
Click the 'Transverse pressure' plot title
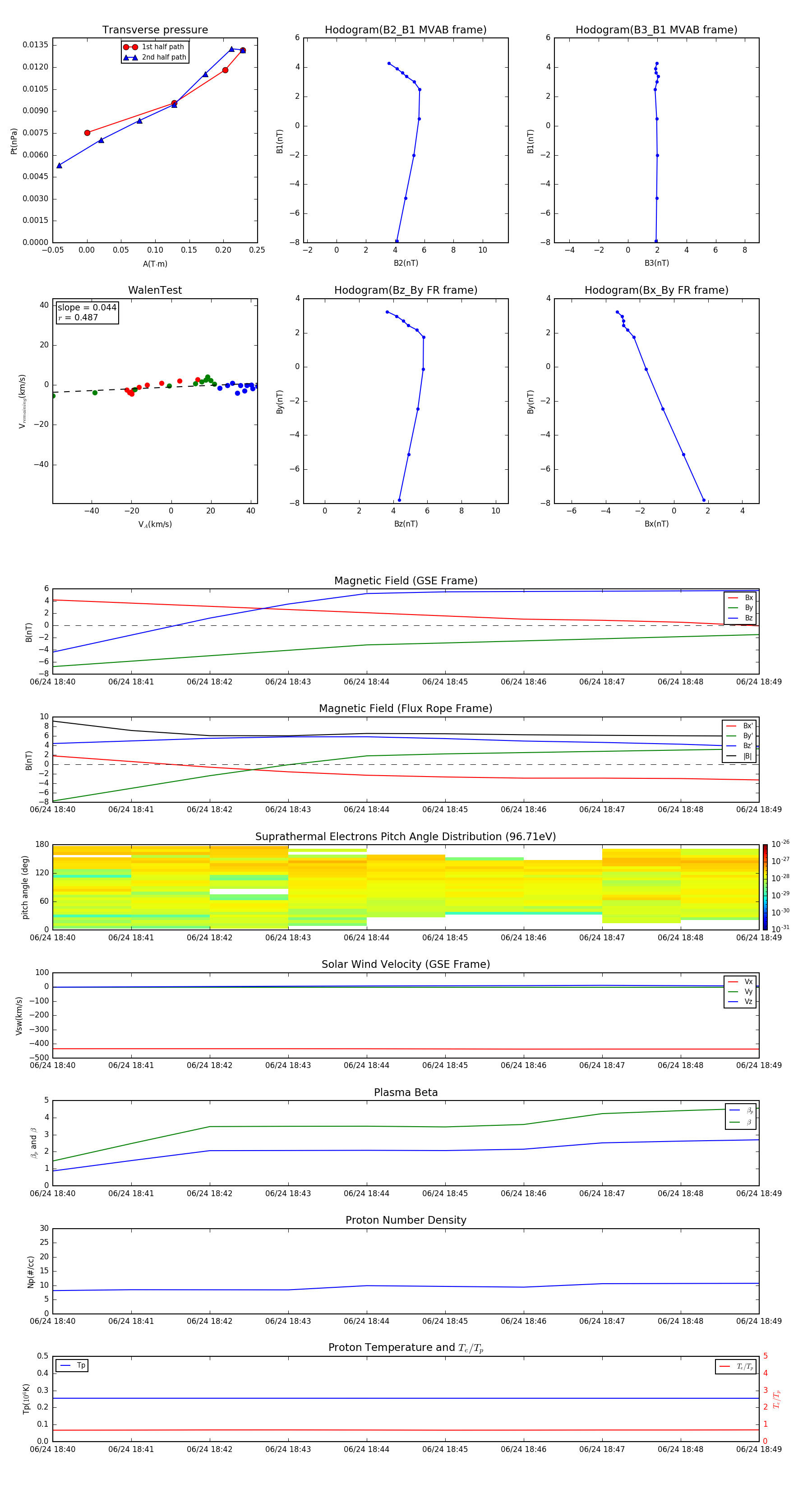(155, 30)
